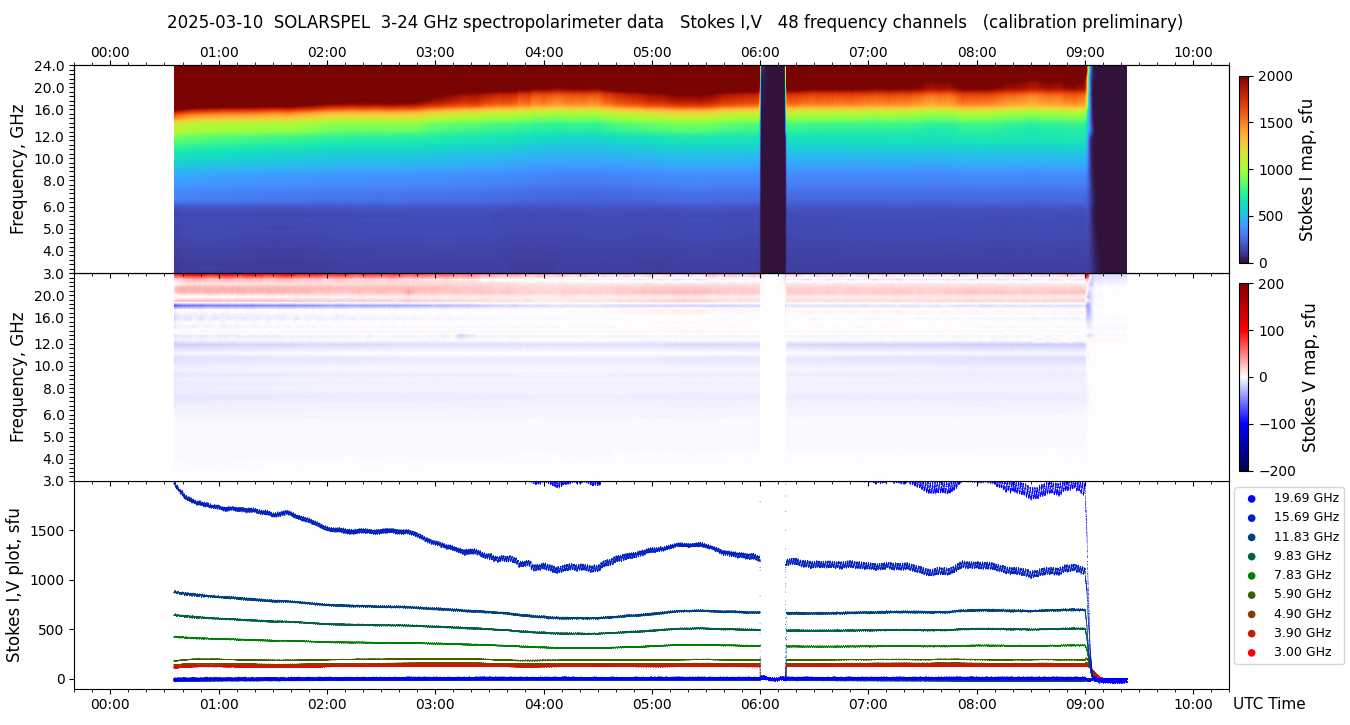This screenshot has height=725, width=1350.
Task: Click the Stokes V map colorbar
Action: tap(1244, 377)
